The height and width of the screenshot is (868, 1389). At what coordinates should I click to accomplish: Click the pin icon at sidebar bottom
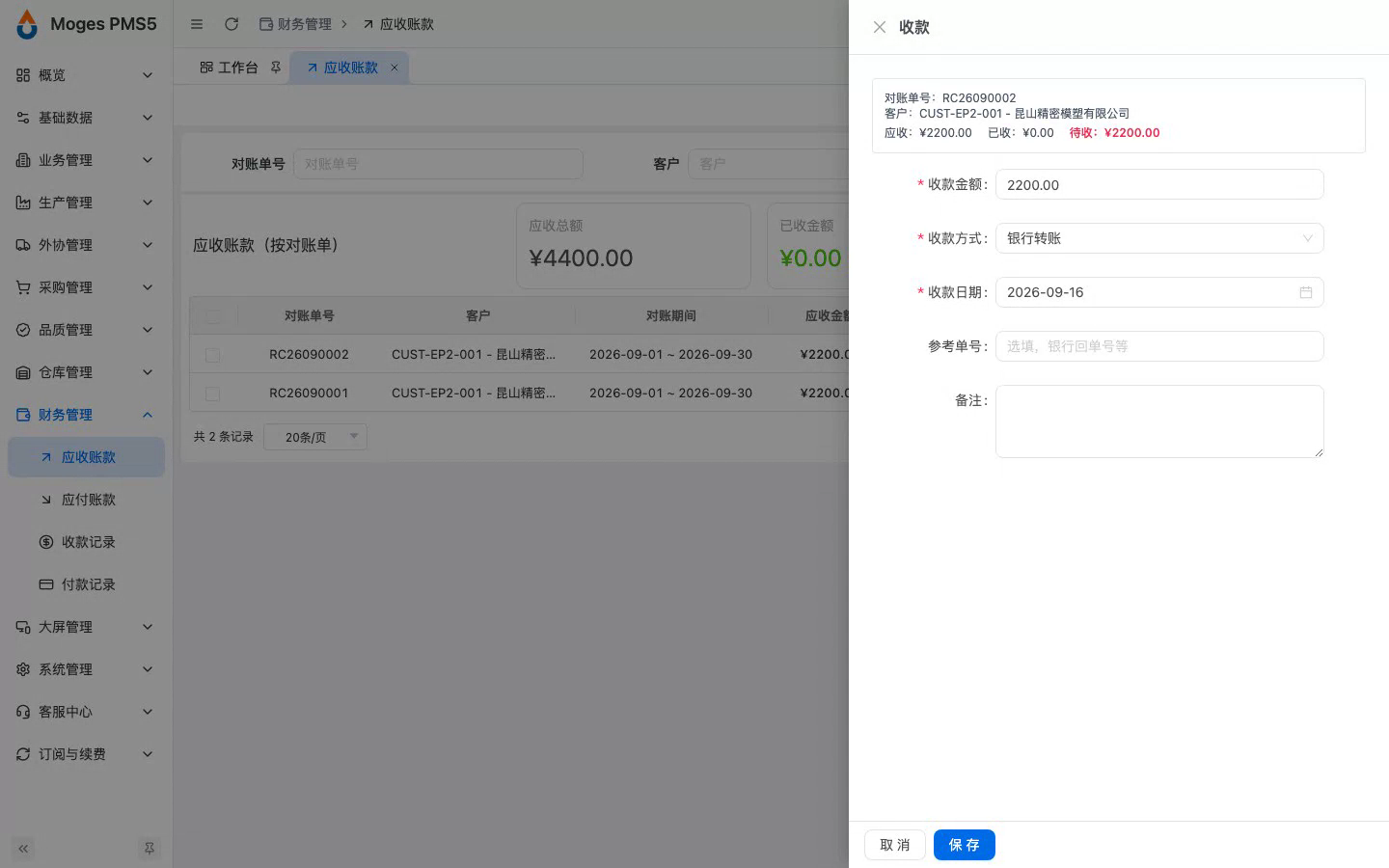coord(149,849)
